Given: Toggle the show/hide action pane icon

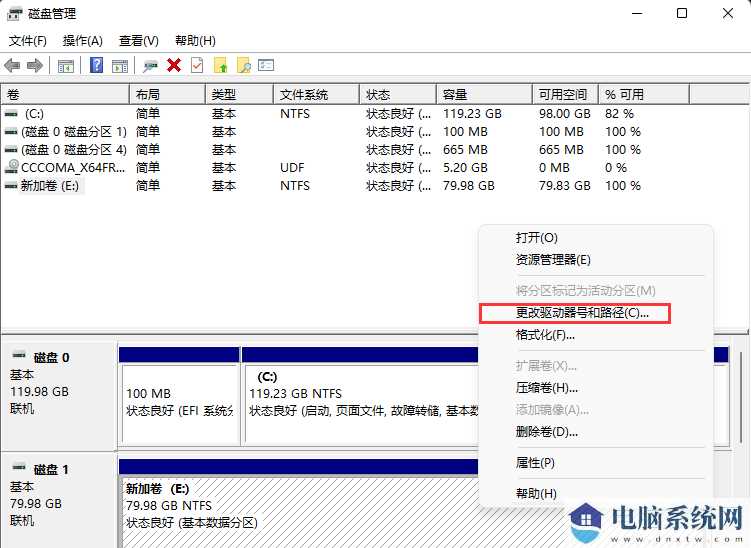Looking at the screenshot, I should (x=120, y=66).
